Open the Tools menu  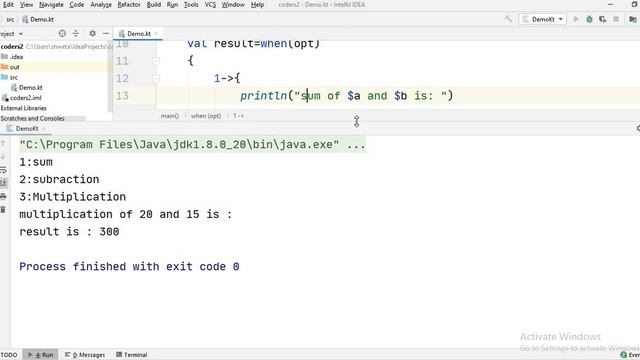(191, 4)
